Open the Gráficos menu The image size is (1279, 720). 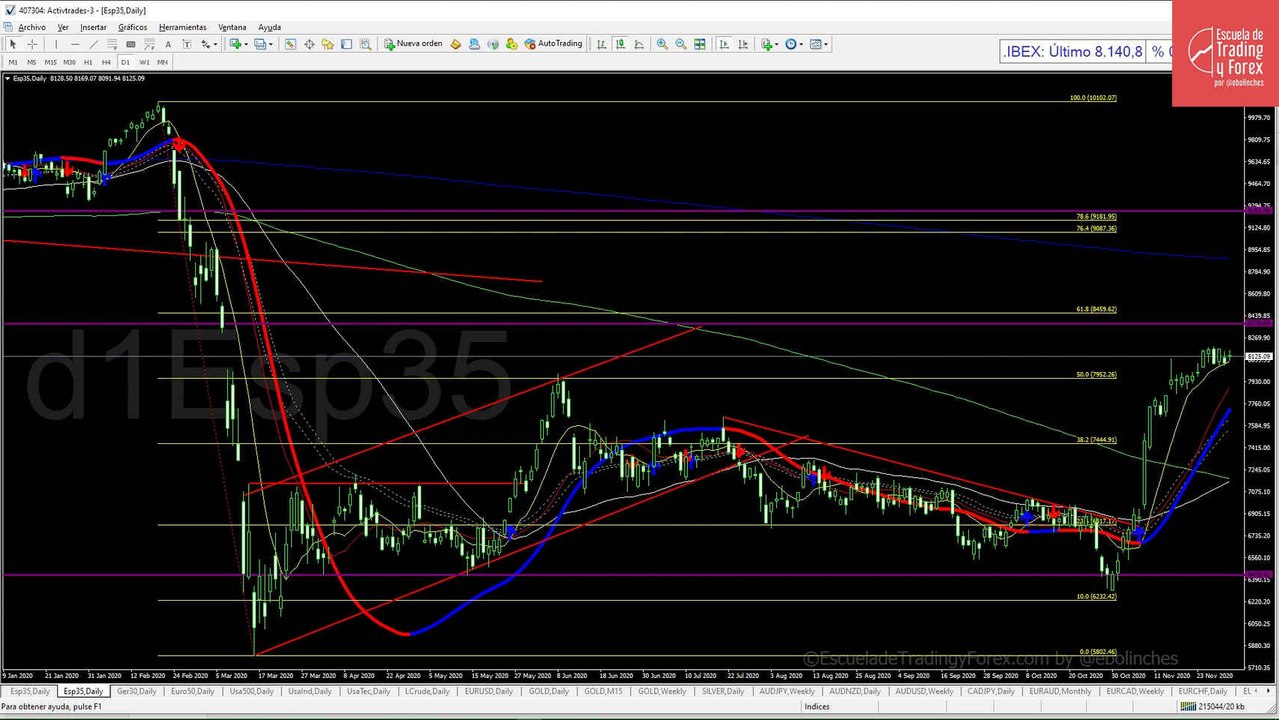(x=132, y=27)
